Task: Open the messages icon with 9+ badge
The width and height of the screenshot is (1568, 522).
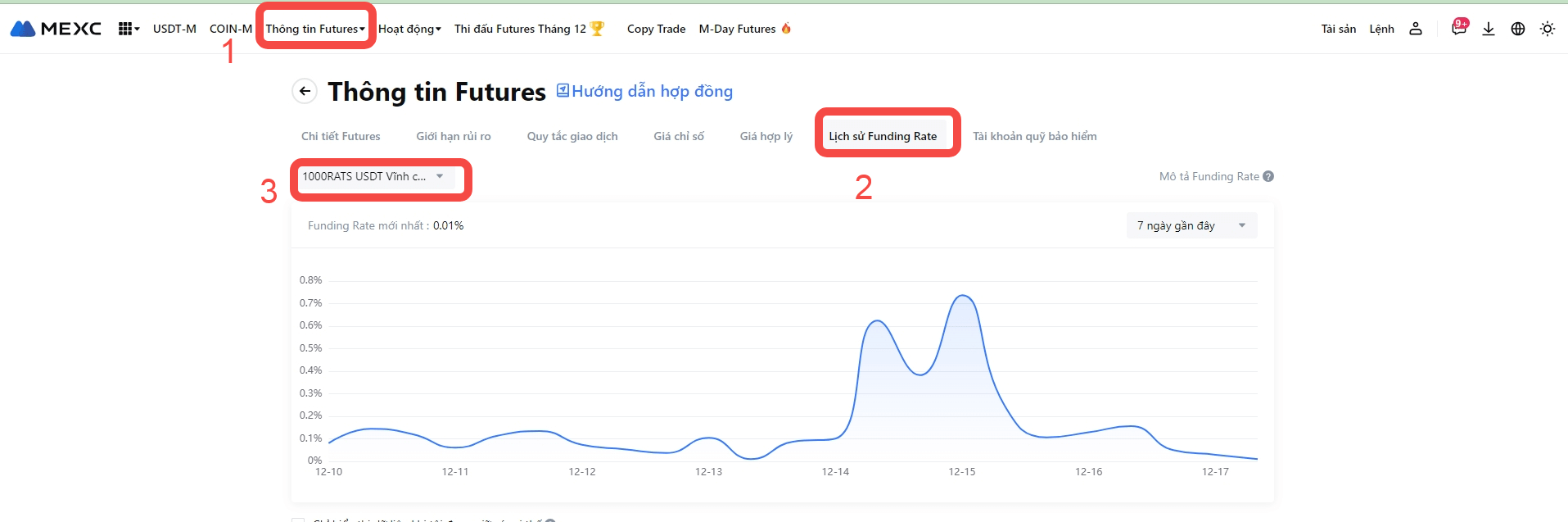Action: pyautogui.click(x=1458, y=28)
